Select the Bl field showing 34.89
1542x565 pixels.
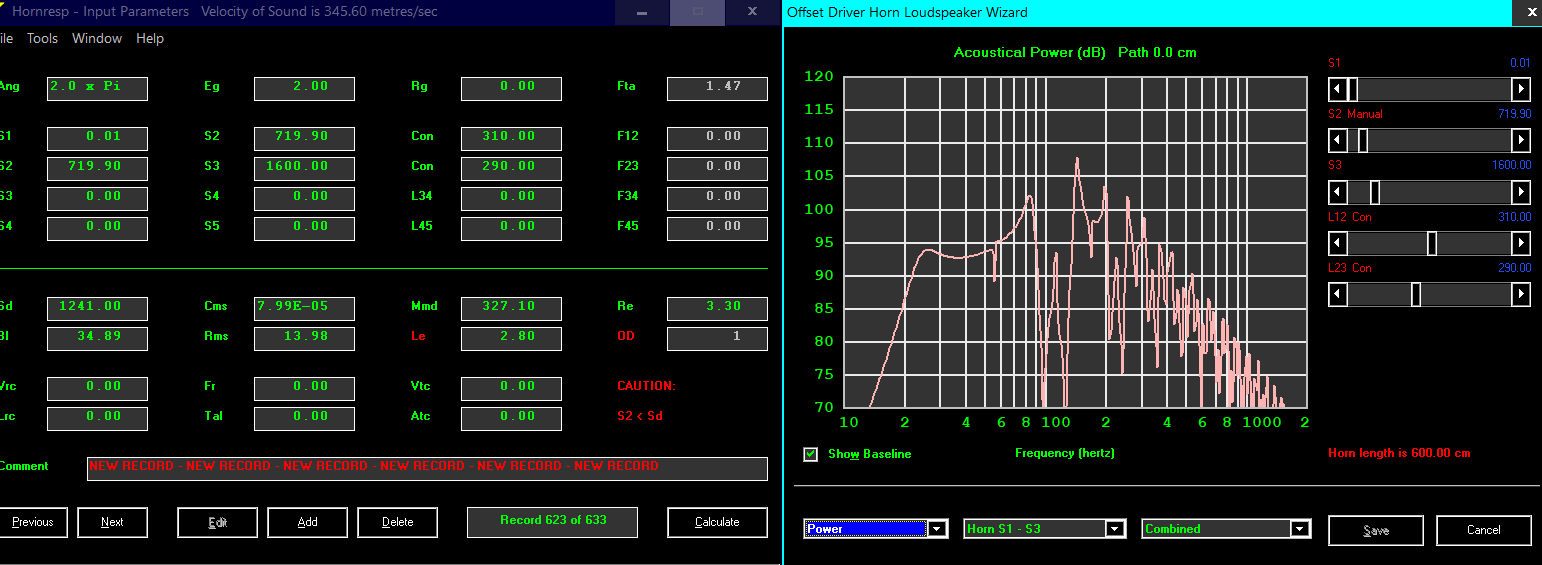[97, 338]
